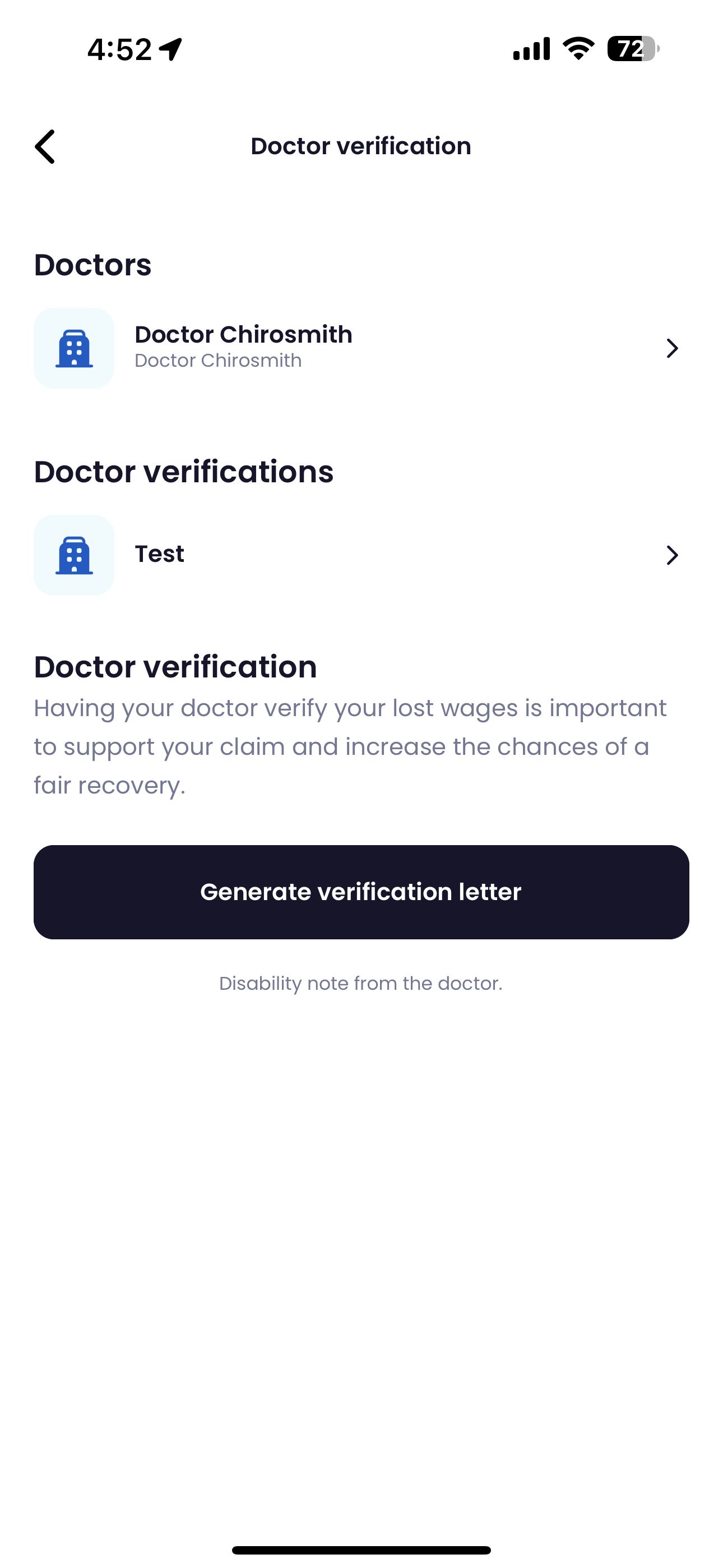Image resolution: width=723 pixels, height=1568 pixels.
Task: Expand the Test verification with its chevron
Action: click(672, 555)
